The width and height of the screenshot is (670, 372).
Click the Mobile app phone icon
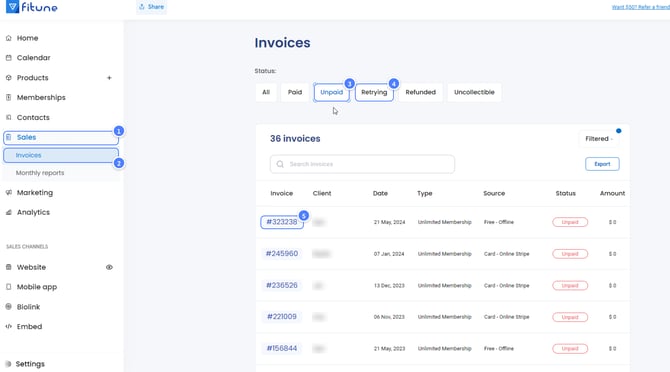coord(9,287)
